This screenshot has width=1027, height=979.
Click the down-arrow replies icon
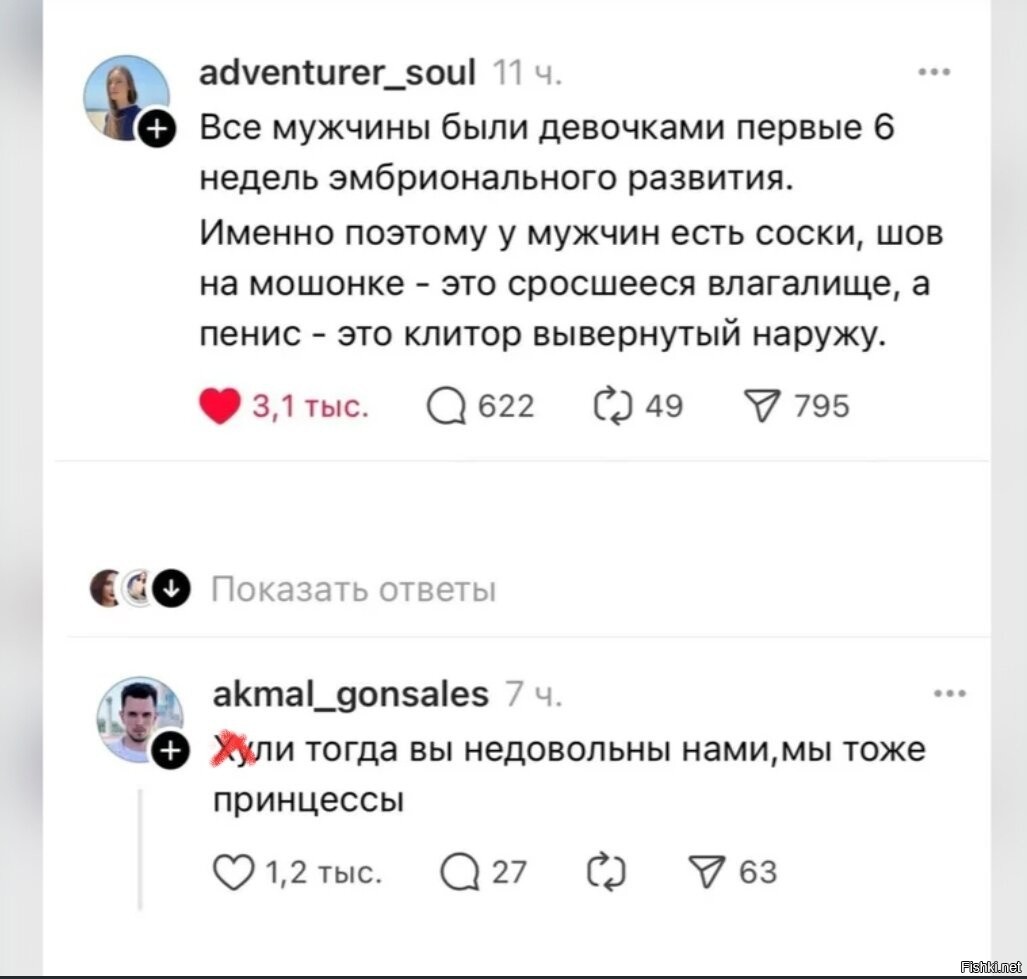click(174, 590)
